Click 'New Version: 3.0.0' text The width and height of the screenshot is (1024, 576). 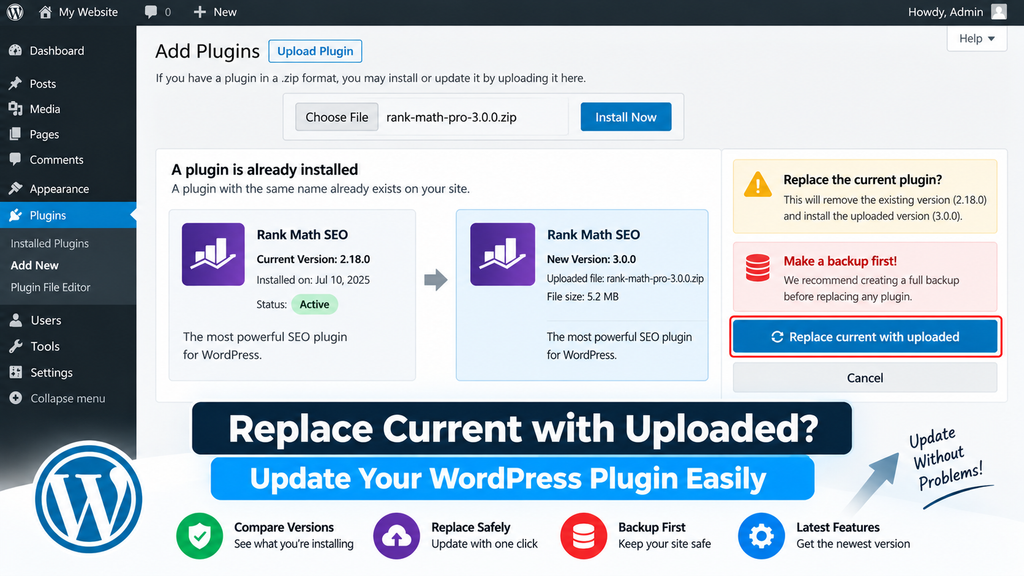coord(591,259)
